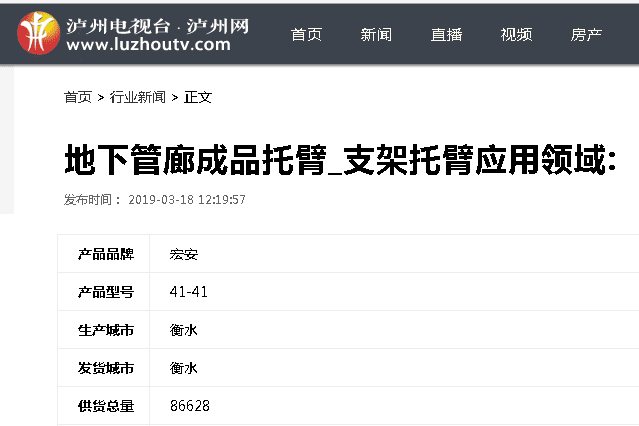Screen dimensions: 639x426
Task: Click the 生产城市 table label
Action: pos(106,330)
